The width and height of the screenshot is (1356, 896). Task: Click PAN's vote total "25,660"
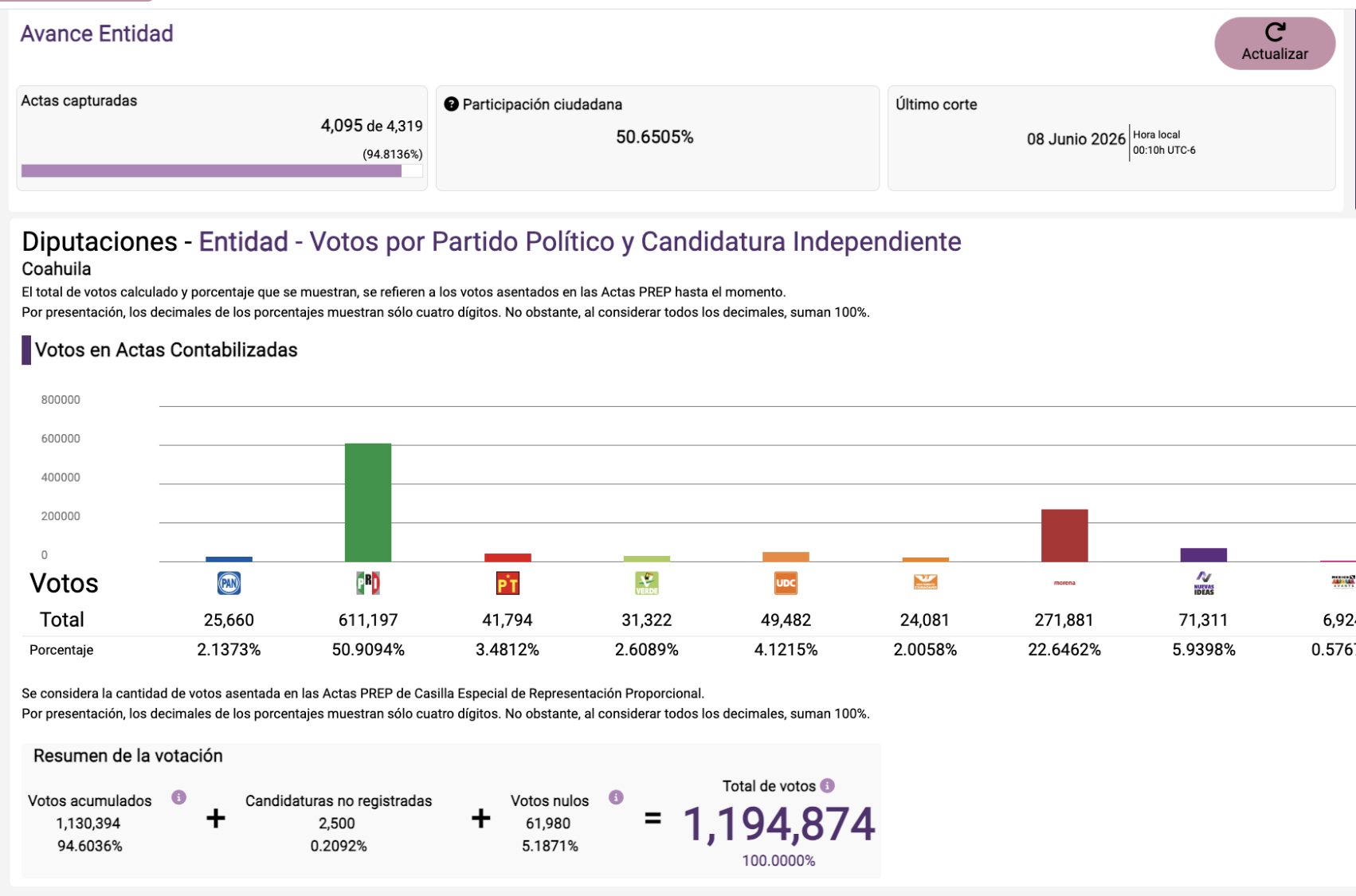[x=229, y=620]
